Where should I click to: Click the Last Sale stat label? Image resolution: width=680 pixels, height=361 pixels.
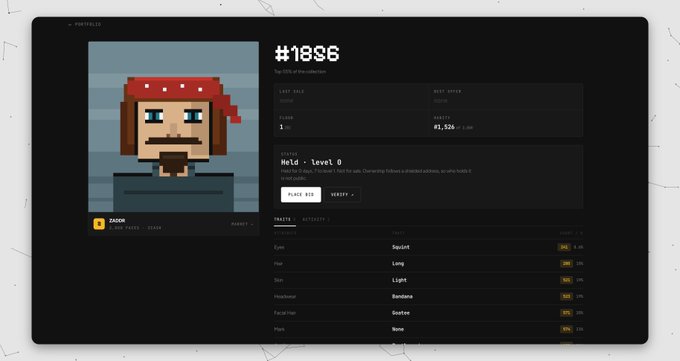pyautogui.click(x=292, y=92)
